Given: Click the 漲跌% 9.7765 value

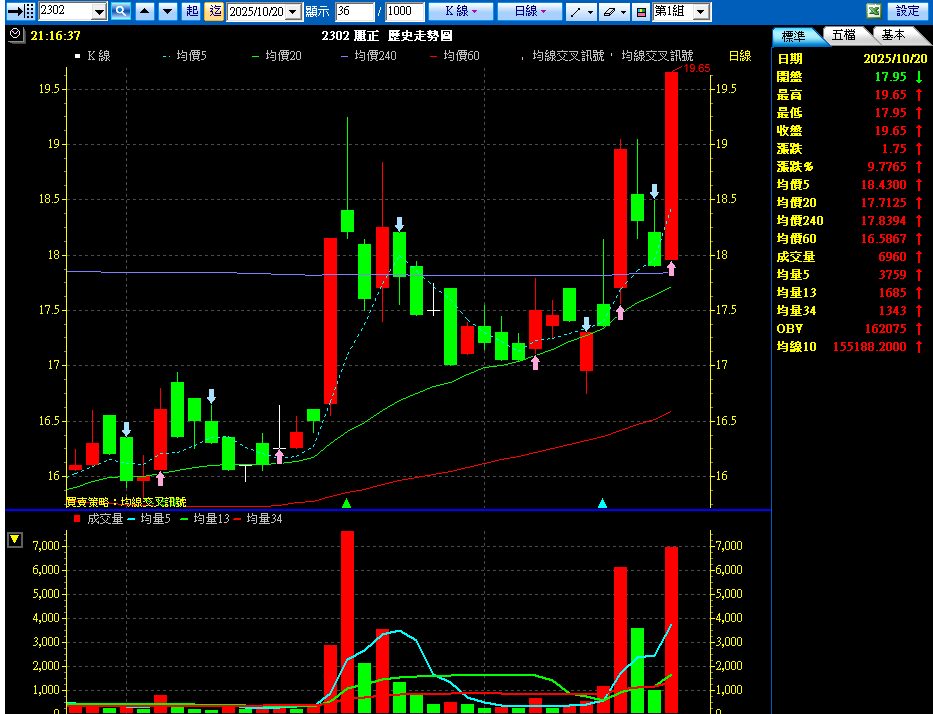Looking at the screenshot, I should [x=887, y=167].
